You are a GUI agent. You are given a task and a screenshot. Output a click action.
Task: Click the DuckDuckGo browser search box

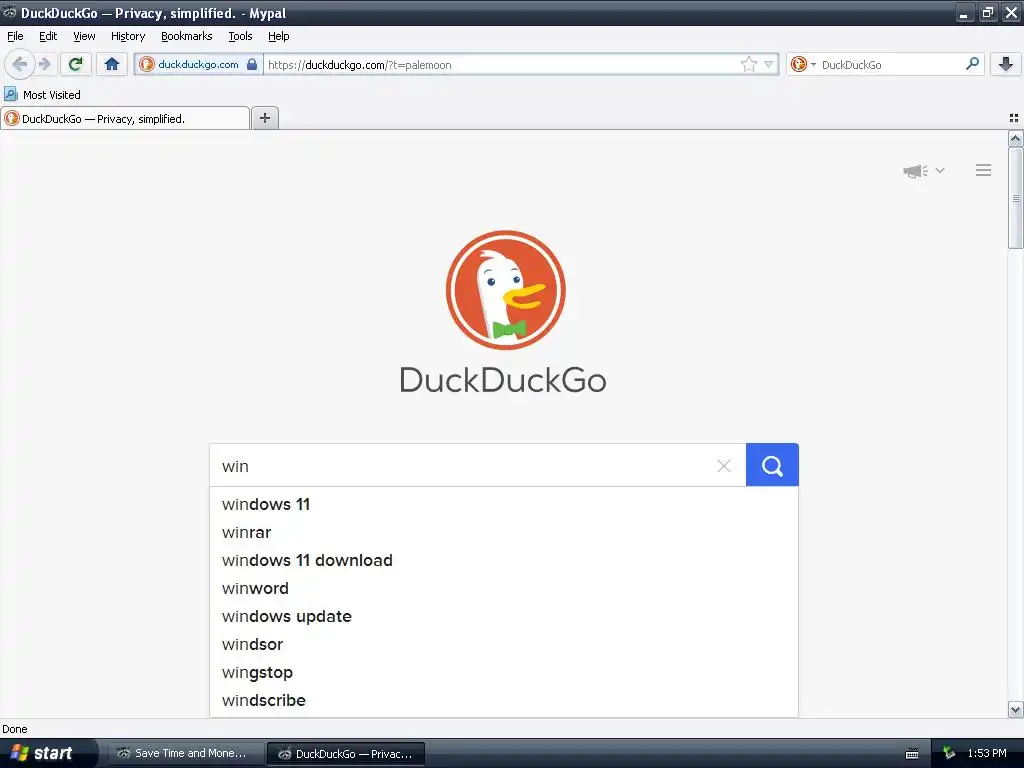[888, 65]
